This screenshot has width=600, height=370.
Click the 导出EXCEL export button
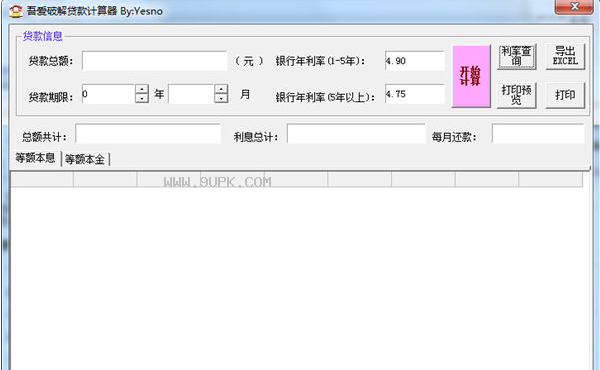point(565,57)
